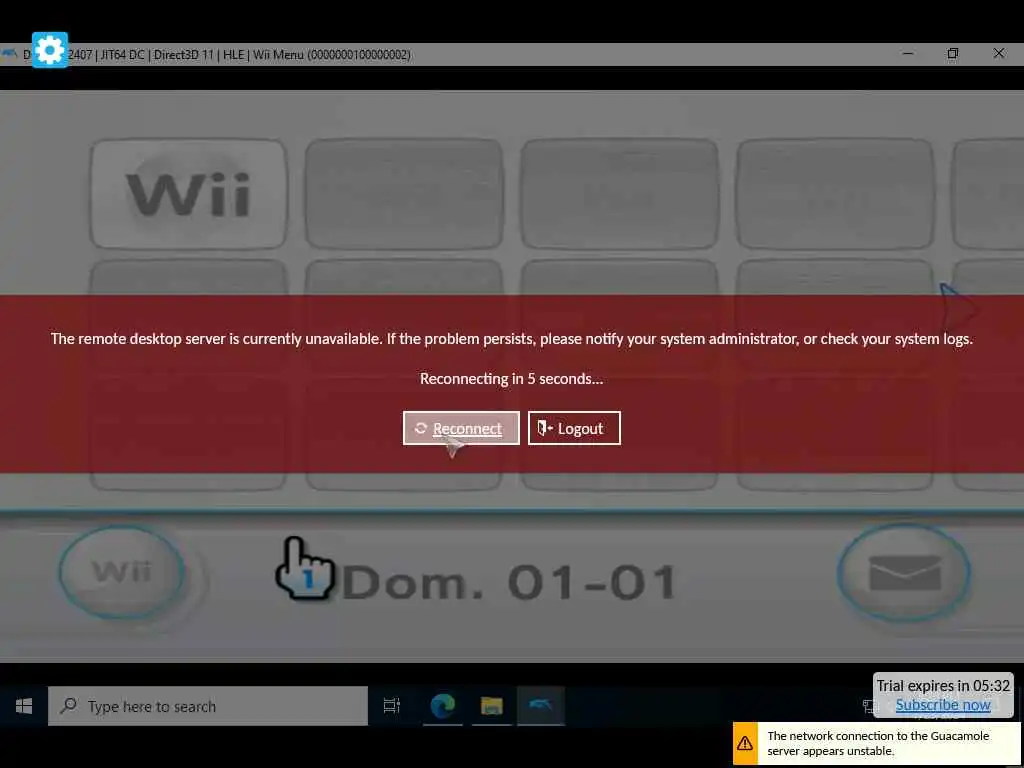
Task: Open the blue settings gear icon
Action: pos(50,50)
